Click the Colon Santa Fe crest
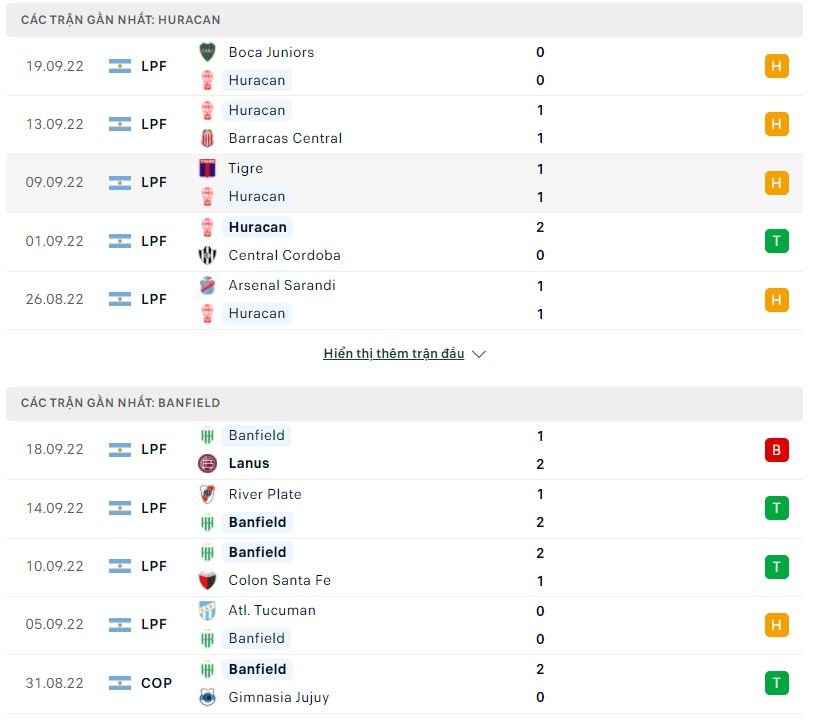Screen dimensions: 817x721 (207, 580)
